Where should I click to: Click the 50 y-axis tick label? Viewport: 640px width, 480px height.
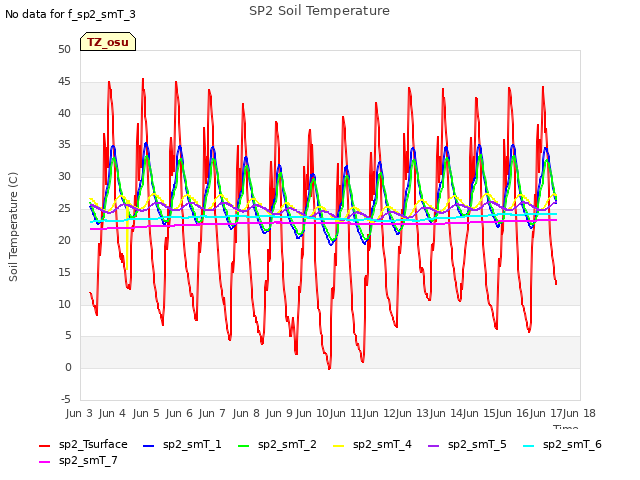pos(64,50)
